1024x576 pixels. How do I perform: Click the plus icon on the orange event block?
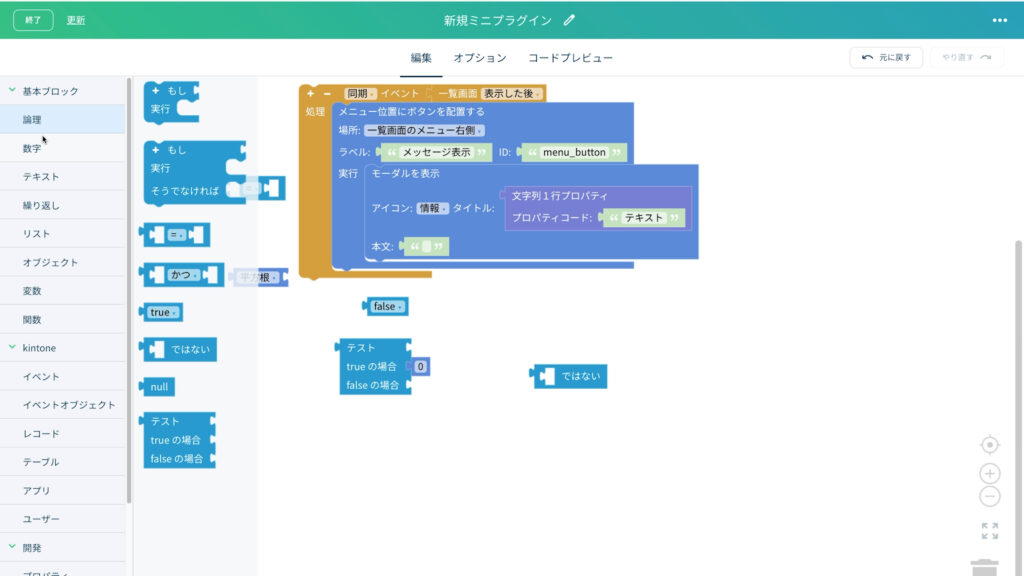click(x=311, y=91)
